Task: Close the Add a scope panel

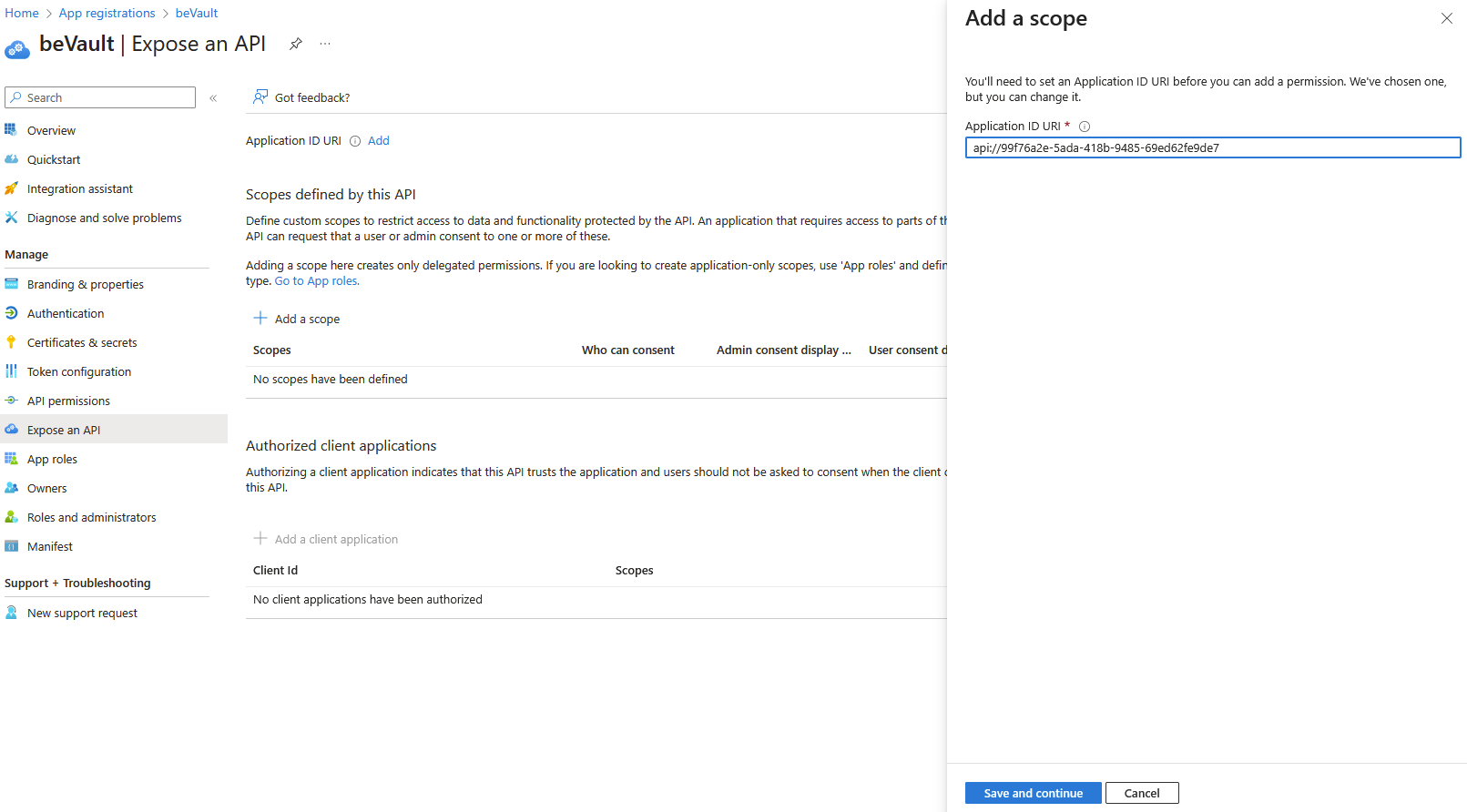Action: (1446, 18)
